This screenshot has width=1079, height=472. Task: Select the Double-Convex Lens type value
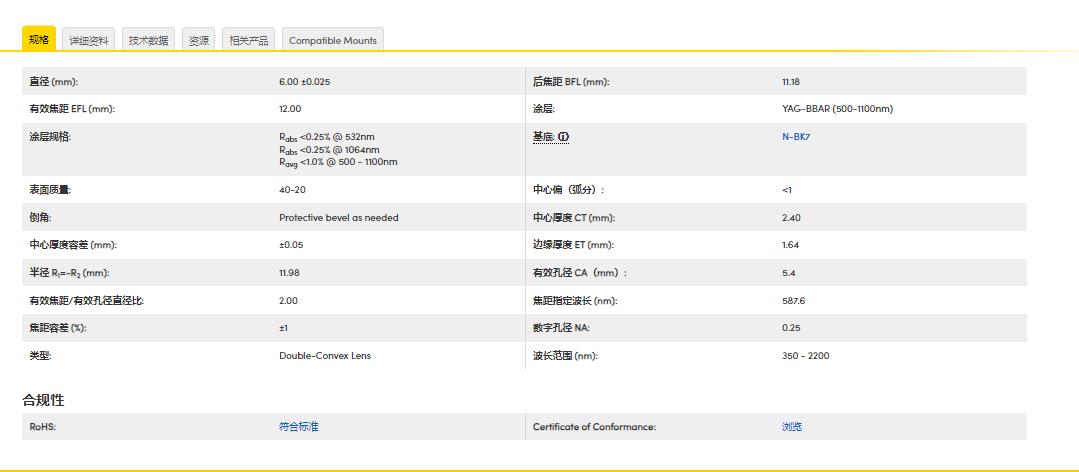(x=324, y=355)
